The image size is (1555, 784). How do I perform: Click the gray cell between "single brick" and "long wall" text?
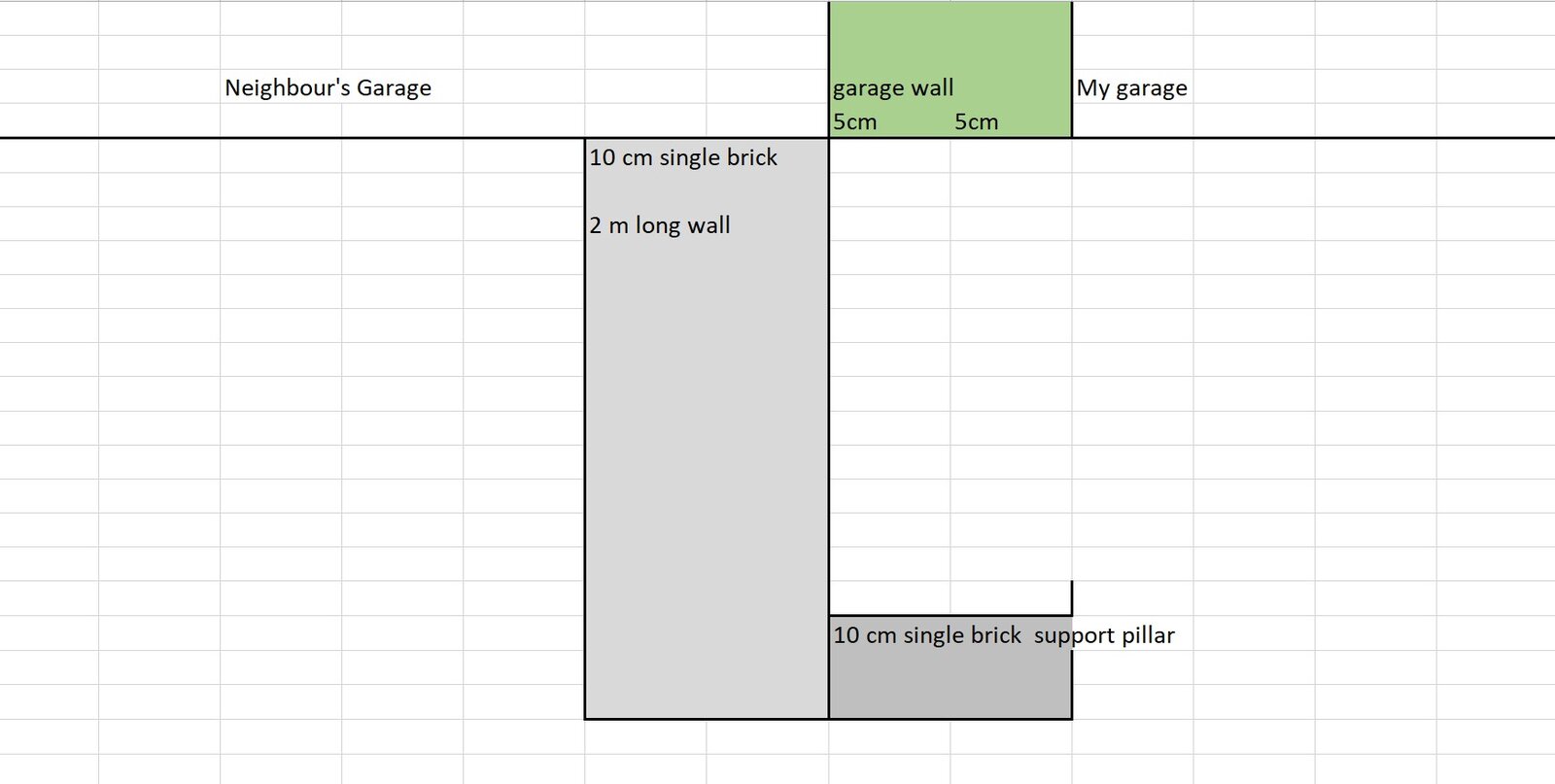pyautogui.click(x=707, y=190)
